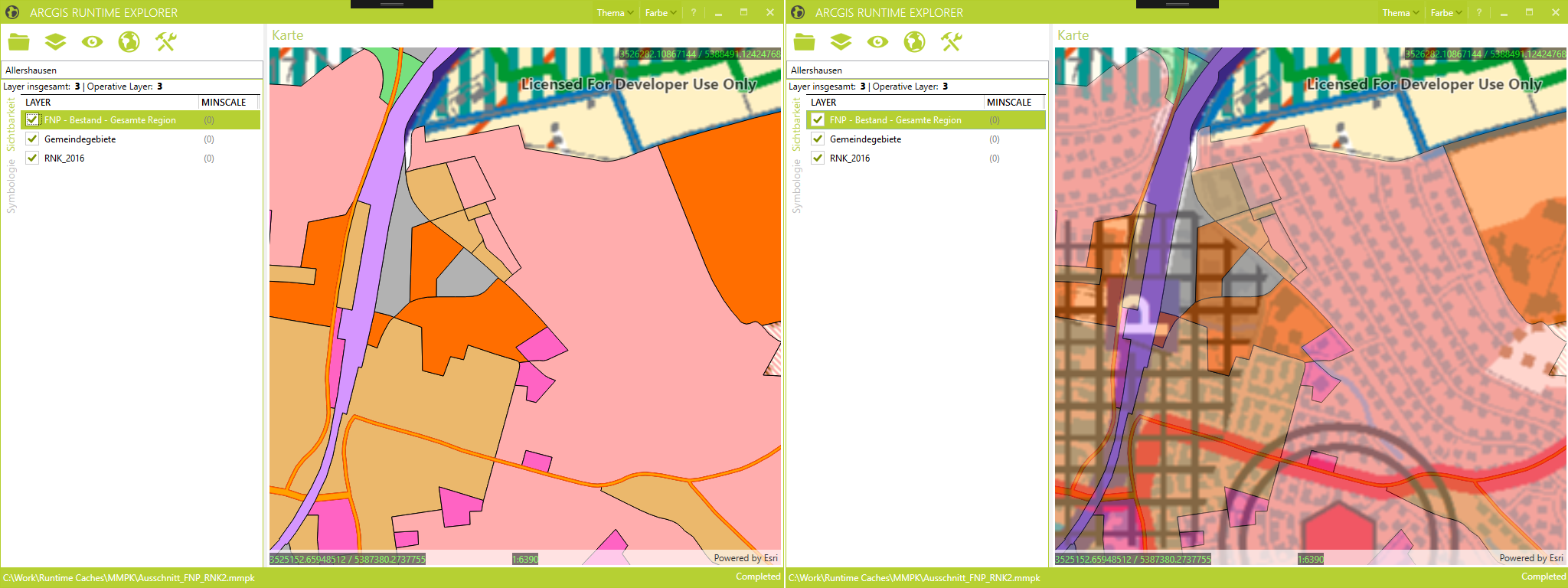The width and height of the screenshot is (1568, 588).
Task: Switch to Sichtbarkeit tab in left window
Action: tap(11, 125)
